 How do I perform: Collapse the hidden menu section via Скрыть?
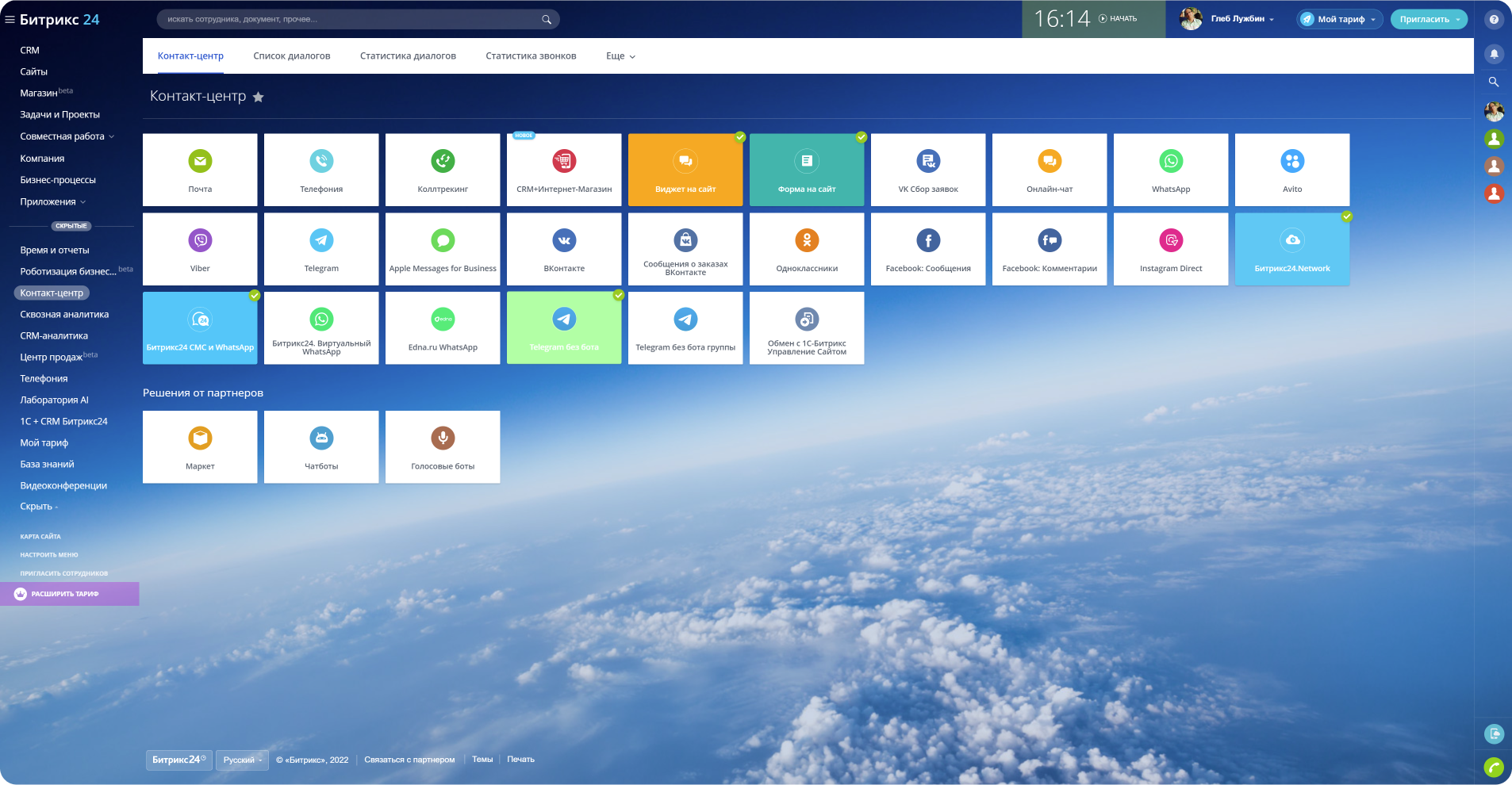click(39, 507)
